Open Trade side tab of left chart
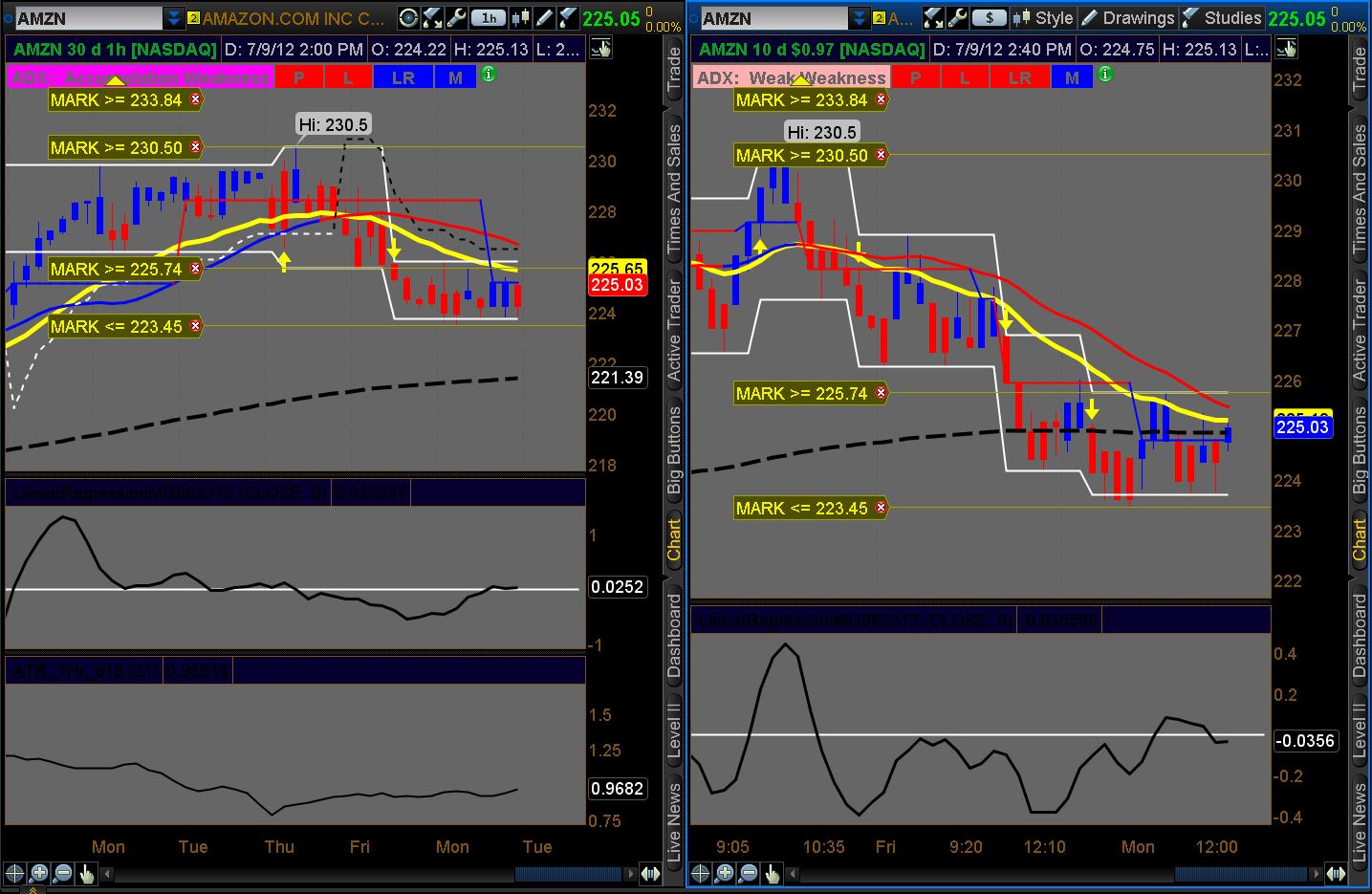This screenshot has width=1372, height=894. (673, 70)
